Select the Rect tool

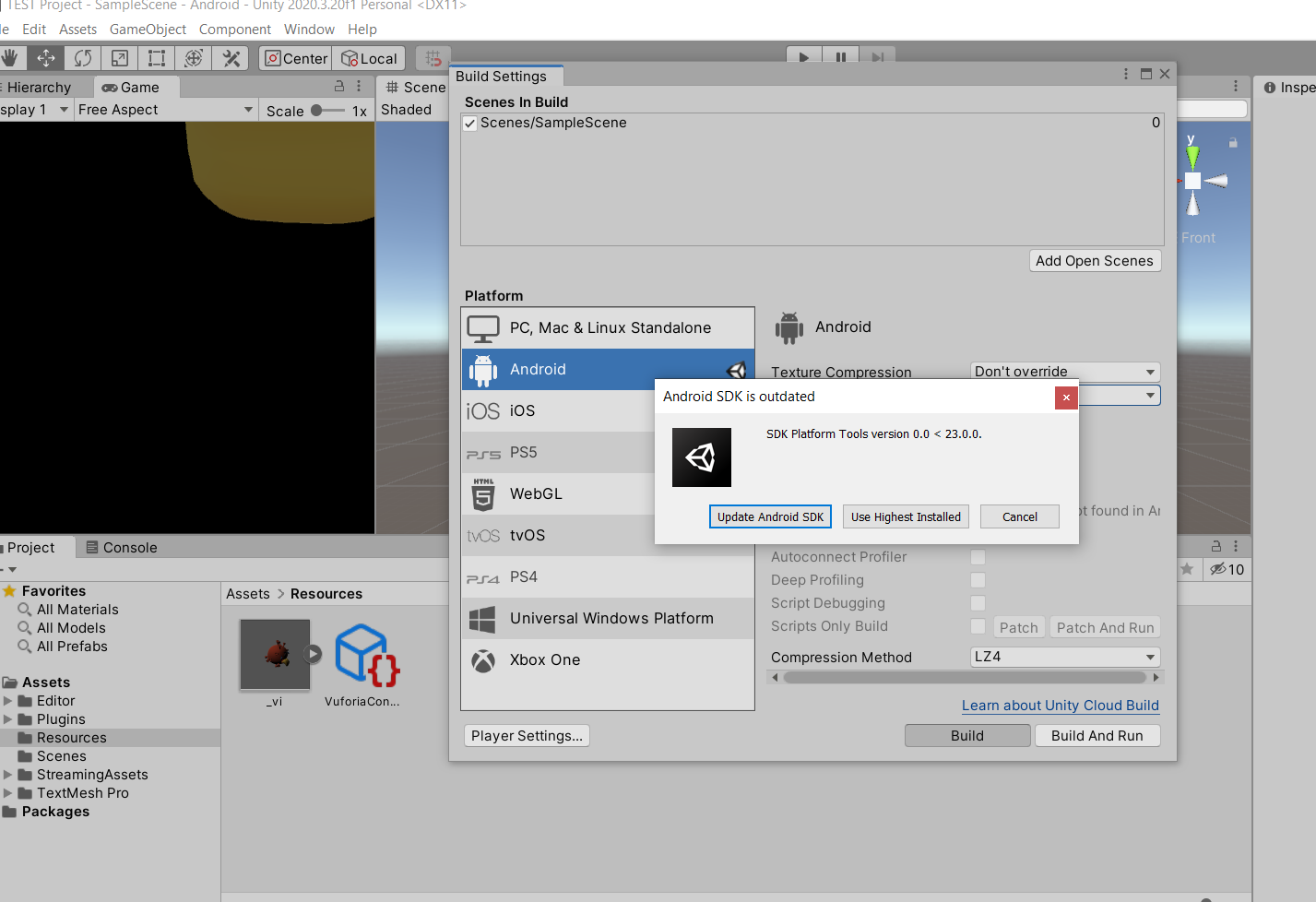click(157, 58)
